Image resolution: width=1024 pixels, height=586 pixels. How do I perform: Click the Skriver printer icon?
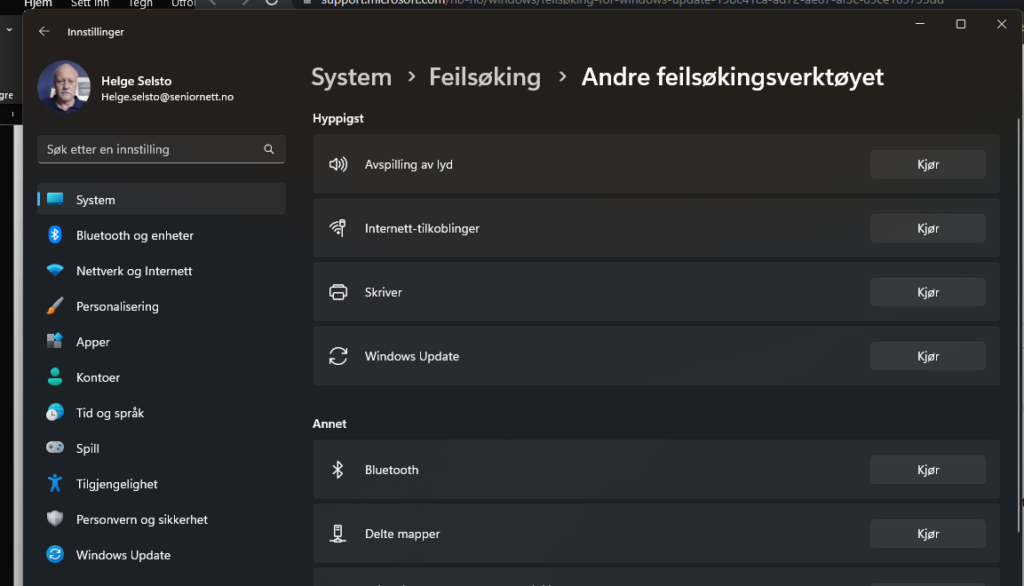337,291
